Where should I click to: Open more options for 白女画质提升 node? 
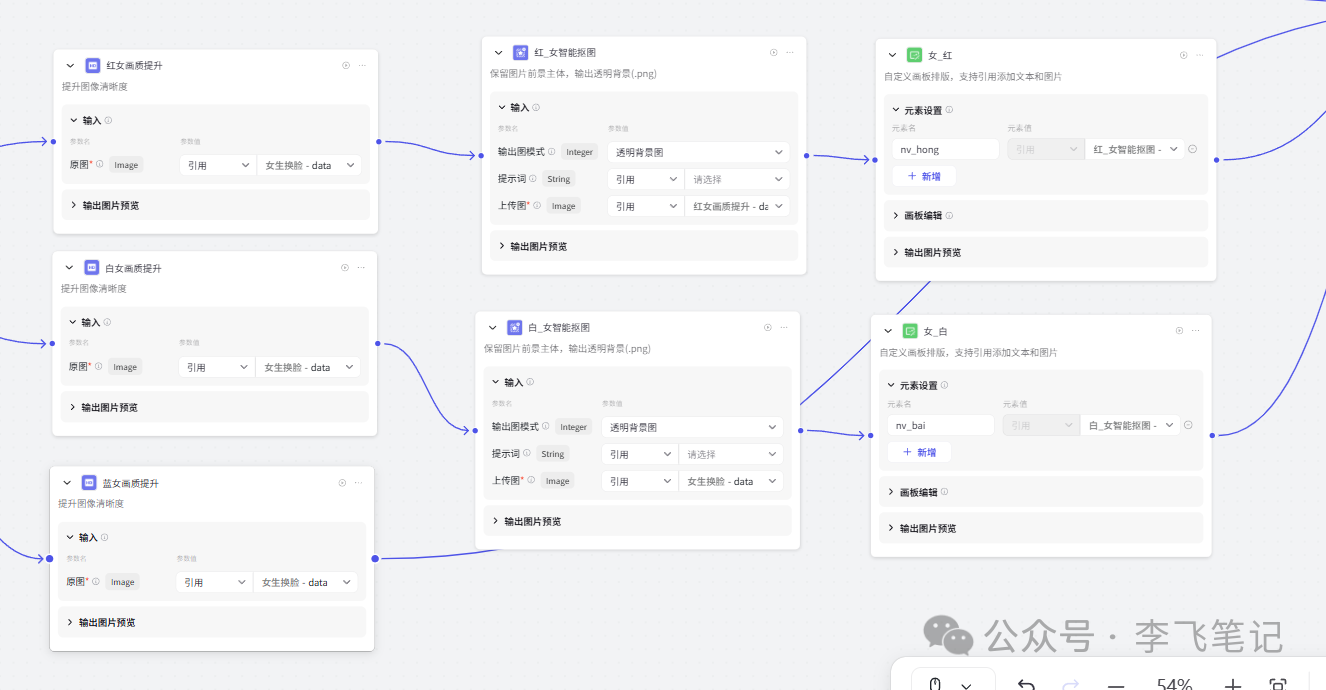(x=361, y=268)
